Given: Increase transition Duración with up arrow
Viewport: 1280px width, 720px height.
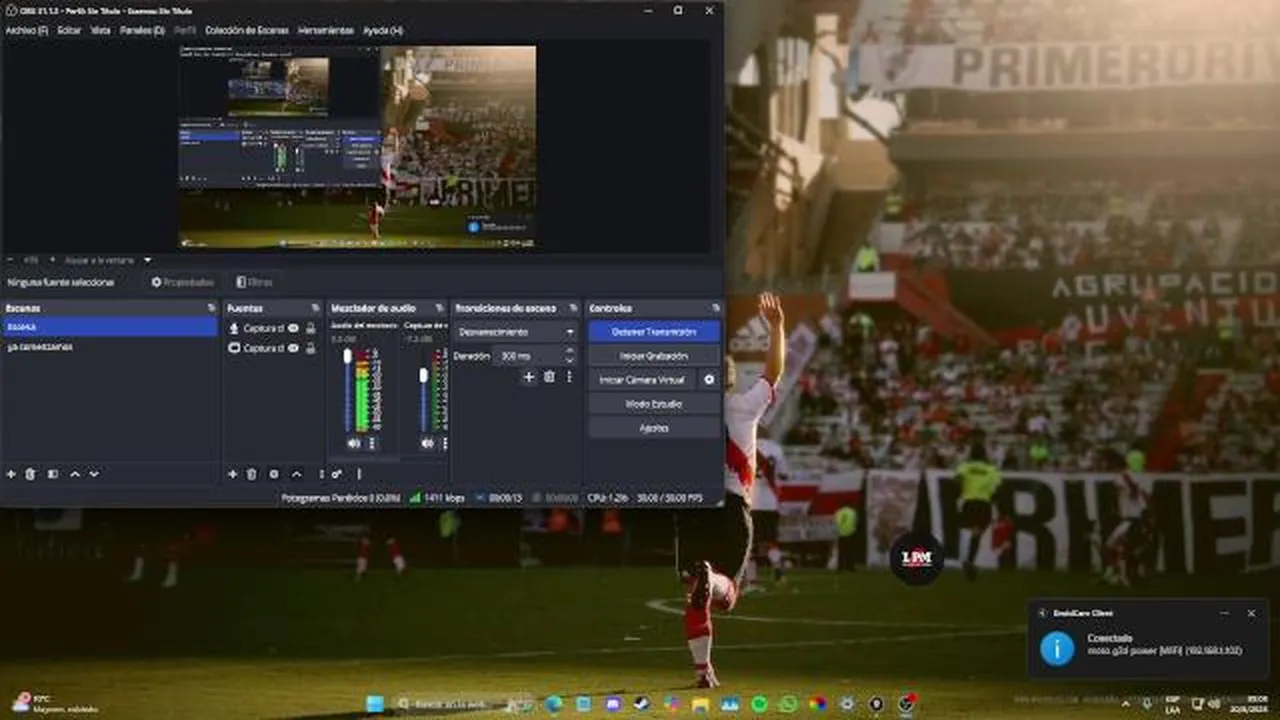Looking at the screenshot, I should click(x=570, y=351).
